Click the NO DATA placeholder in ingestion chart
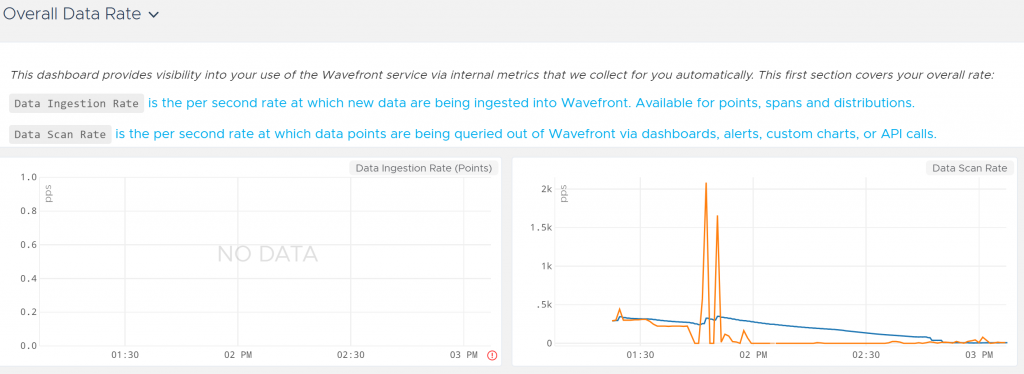This screenshot has width=1024, height=374. [x=267, y=254]
